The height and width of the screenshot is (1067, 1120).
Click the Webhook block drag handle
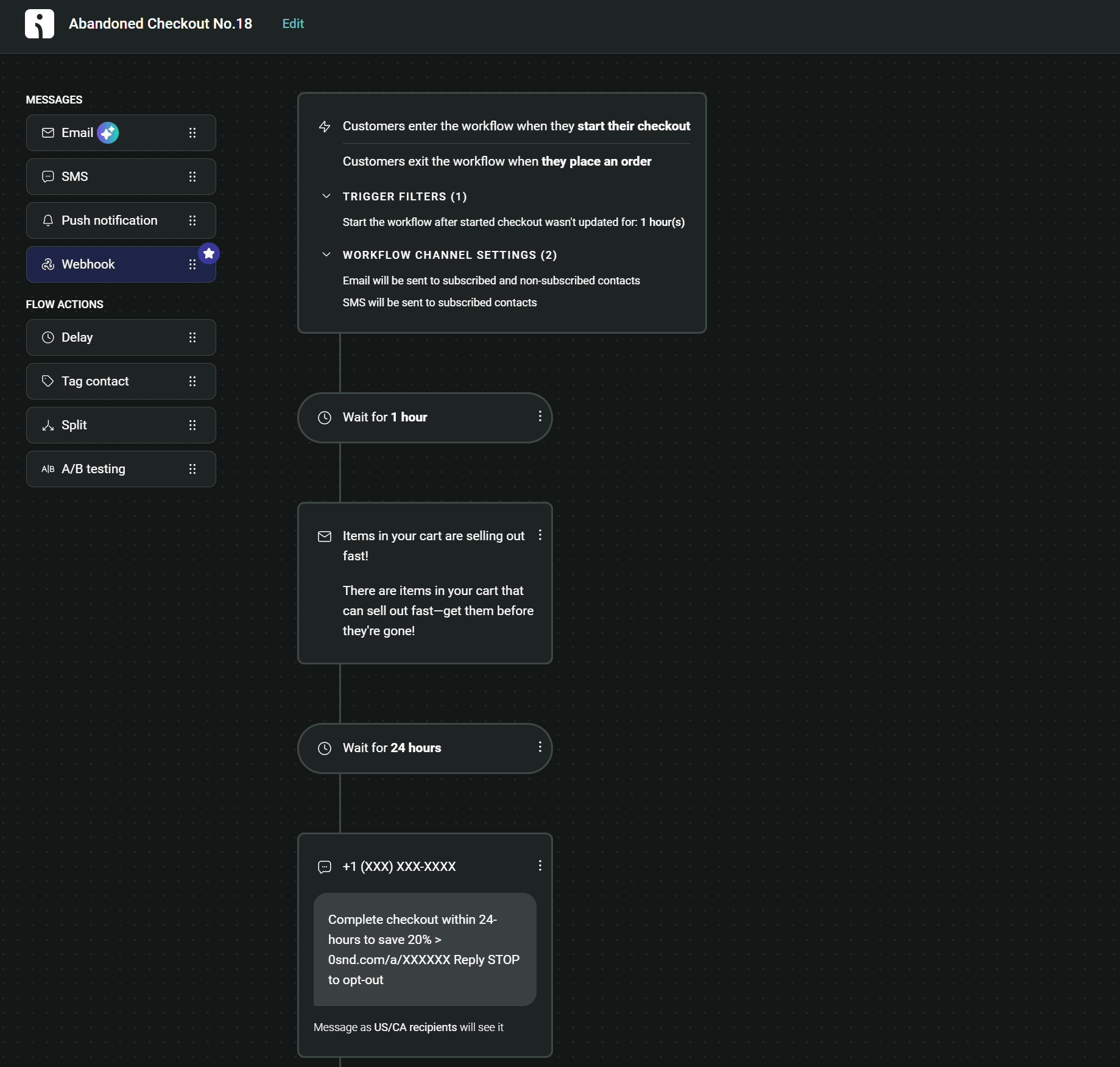click(x=192, y=264)
